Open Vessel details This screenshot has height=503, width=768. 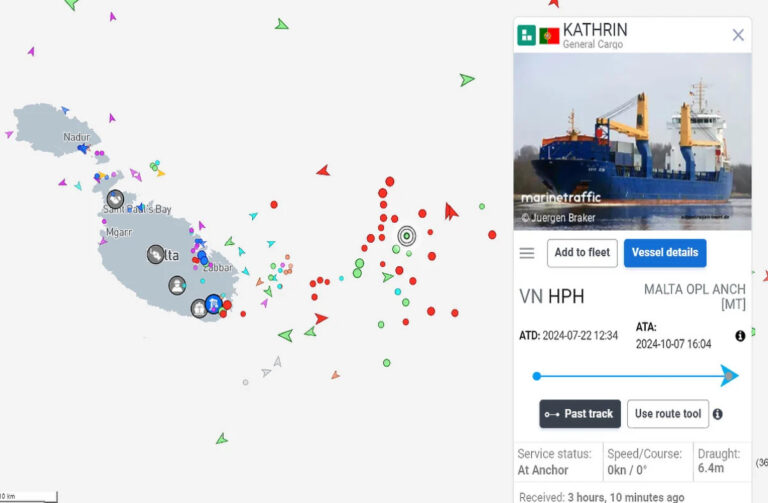tap(665, 253)
